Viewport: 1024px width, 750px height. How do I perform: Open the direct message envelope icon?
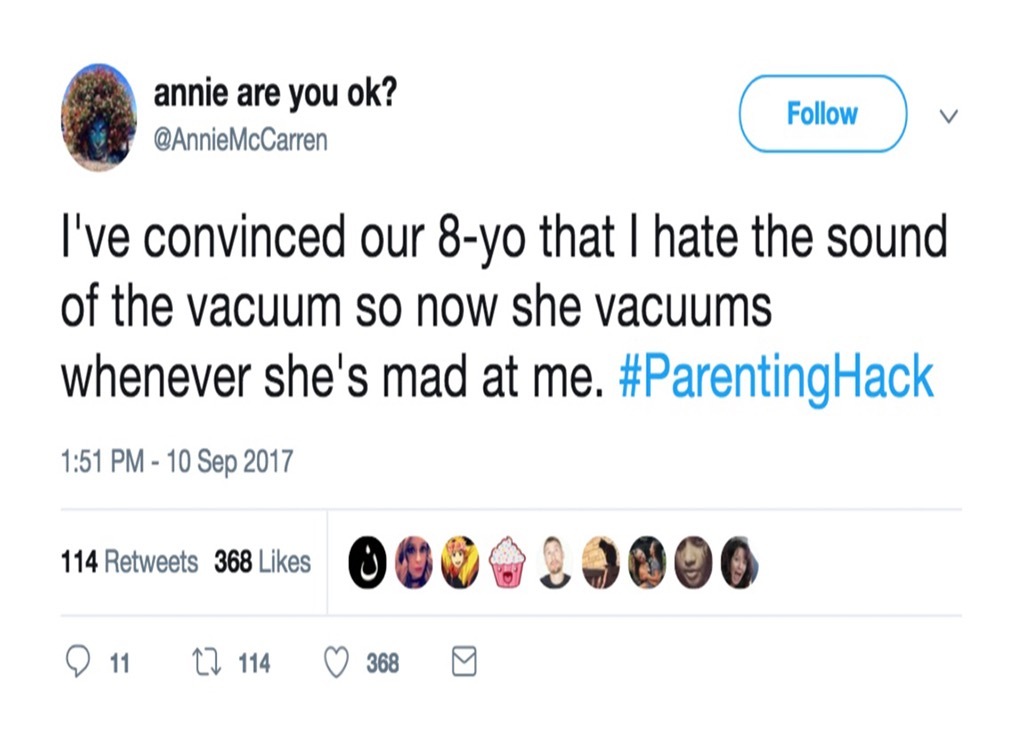coord(462,662)
